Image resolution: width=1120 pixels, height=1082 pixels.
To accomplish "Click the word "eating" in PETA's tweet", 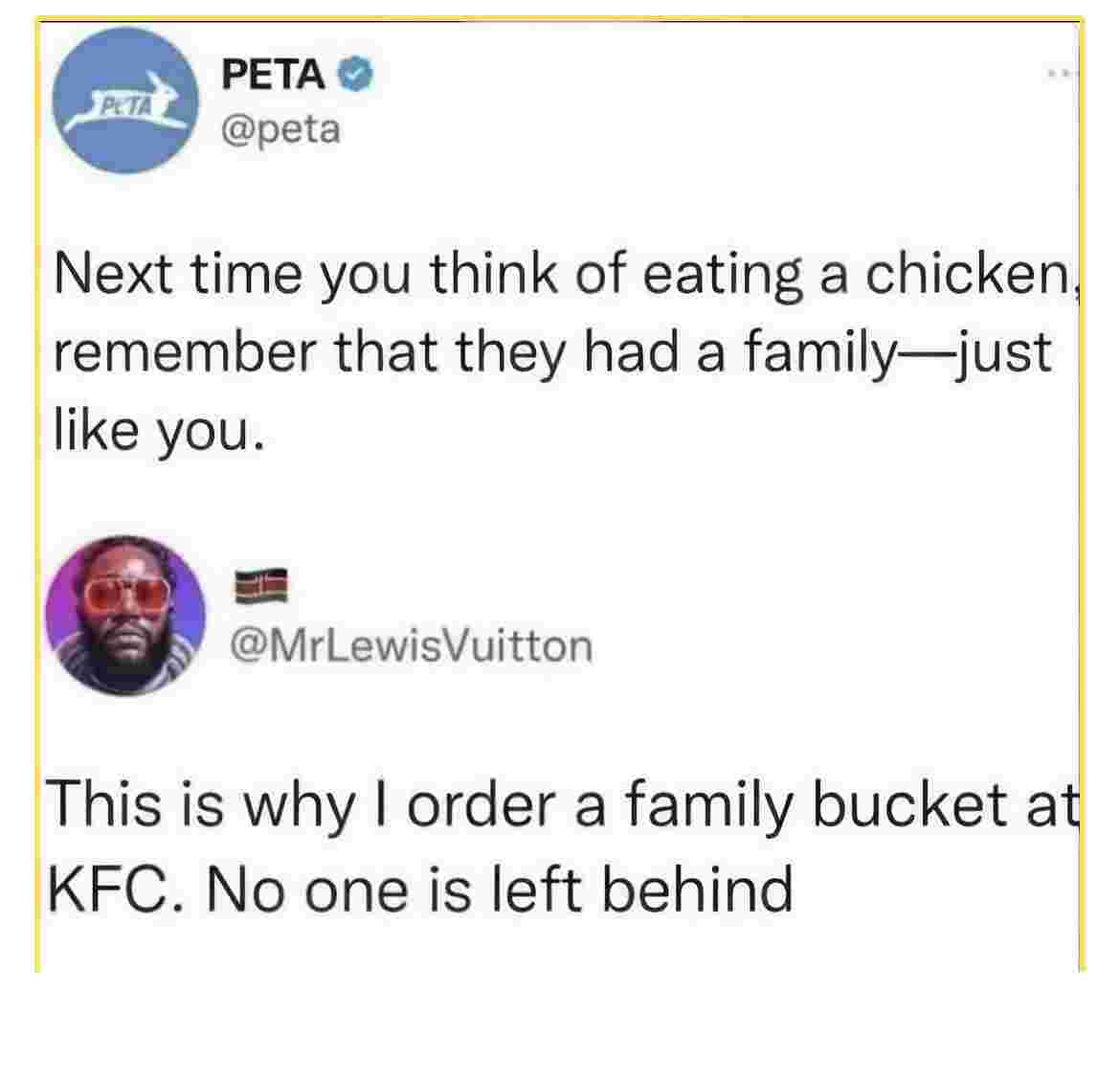I will click(x=723, y=277).
